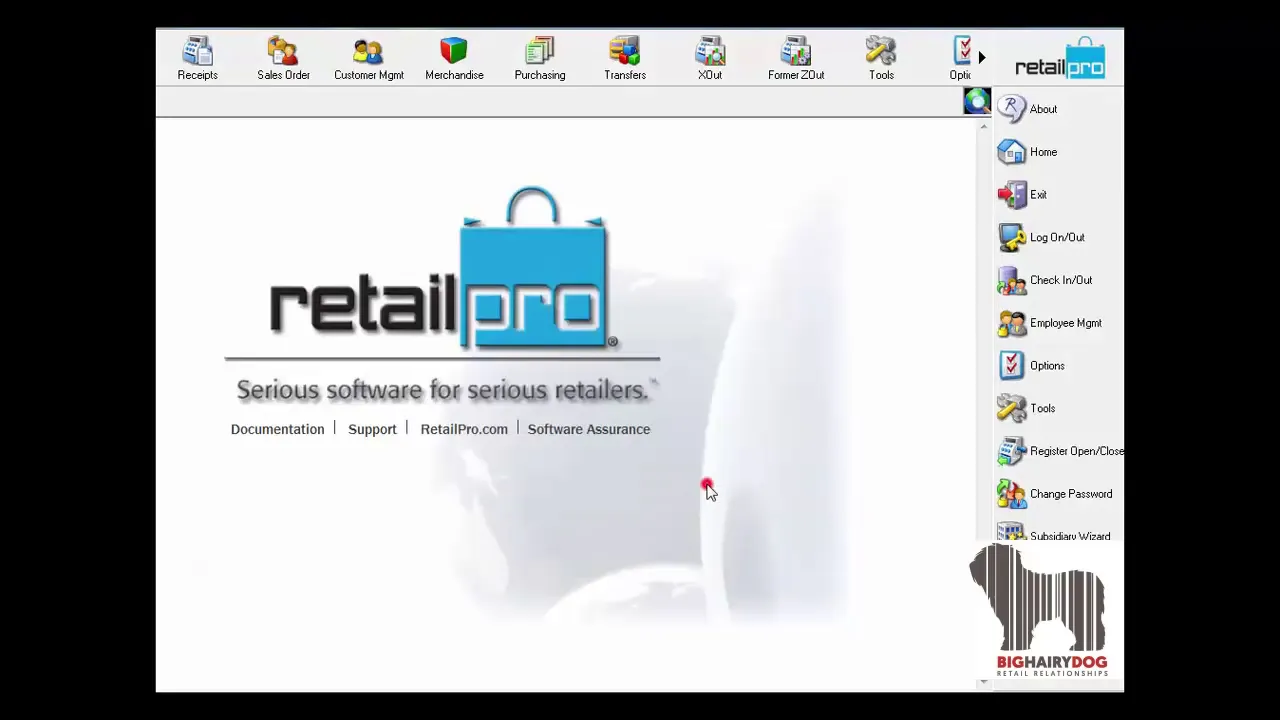Screen dimensions: 1280x720
Task: Click the Retail Pro logo top right
Action: [1060, 59]
